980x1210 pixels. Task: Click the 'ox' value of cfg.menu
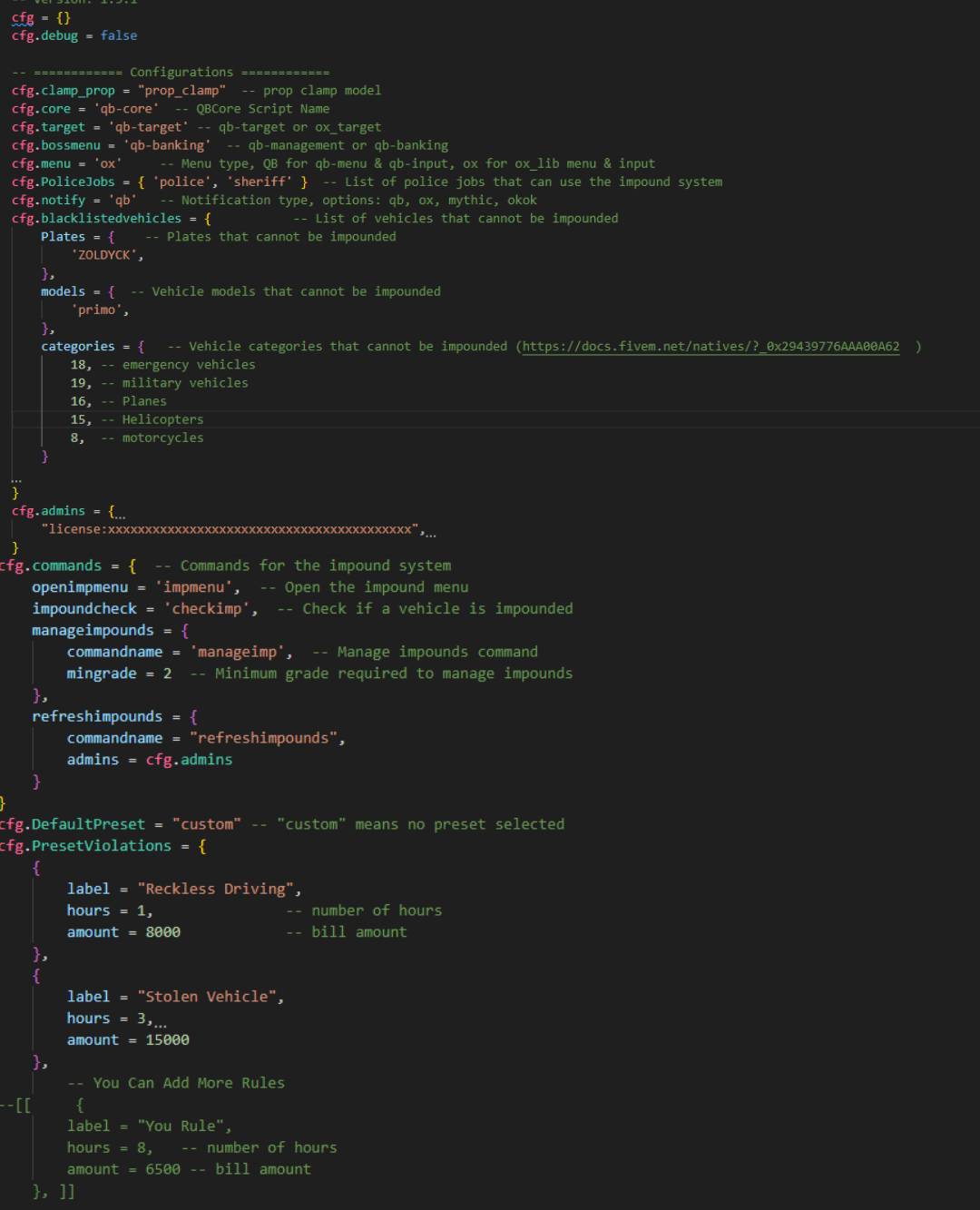(108, 163)
